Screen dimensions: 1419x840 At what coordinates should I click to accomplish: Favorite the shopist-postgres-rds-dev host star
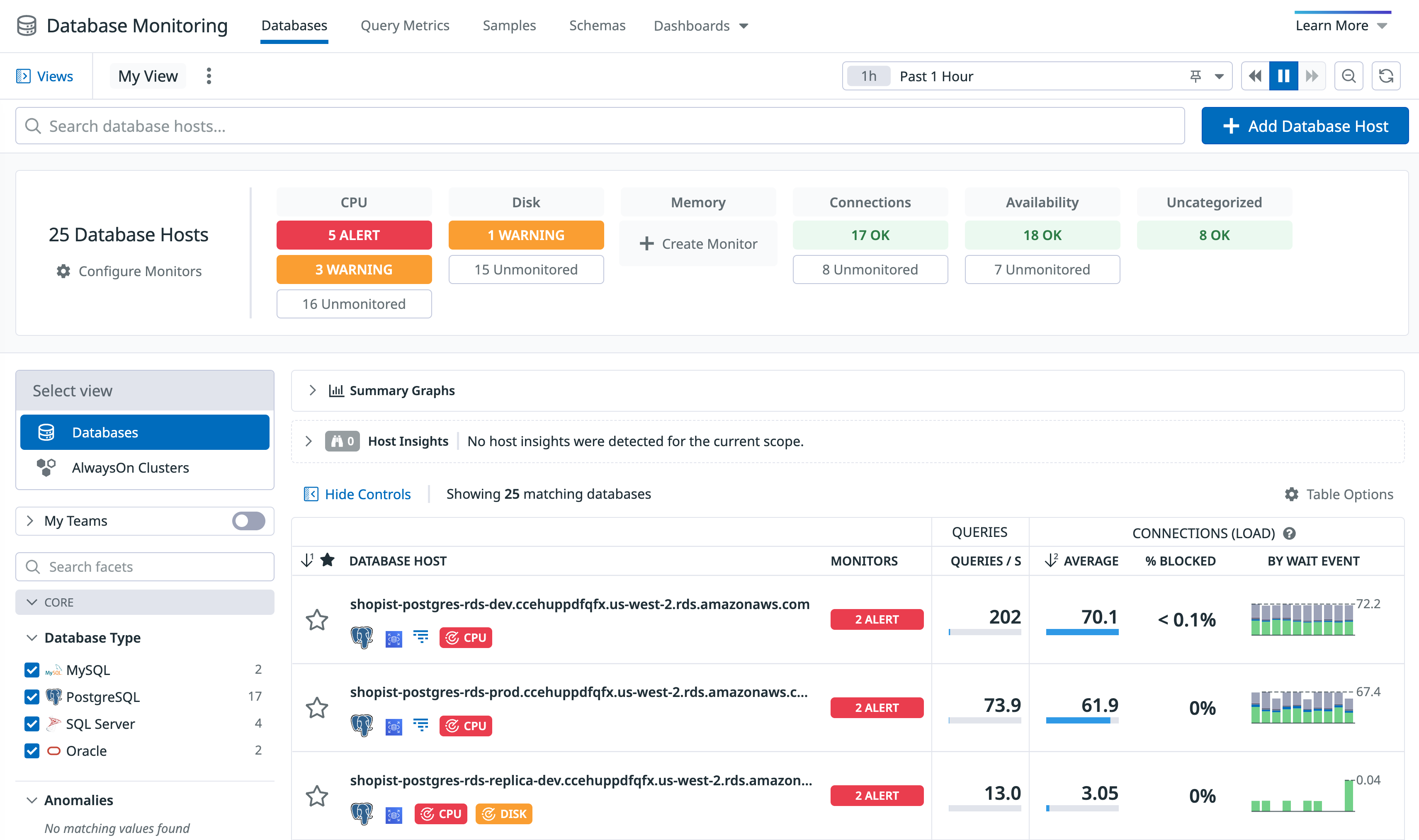(317, 620)
